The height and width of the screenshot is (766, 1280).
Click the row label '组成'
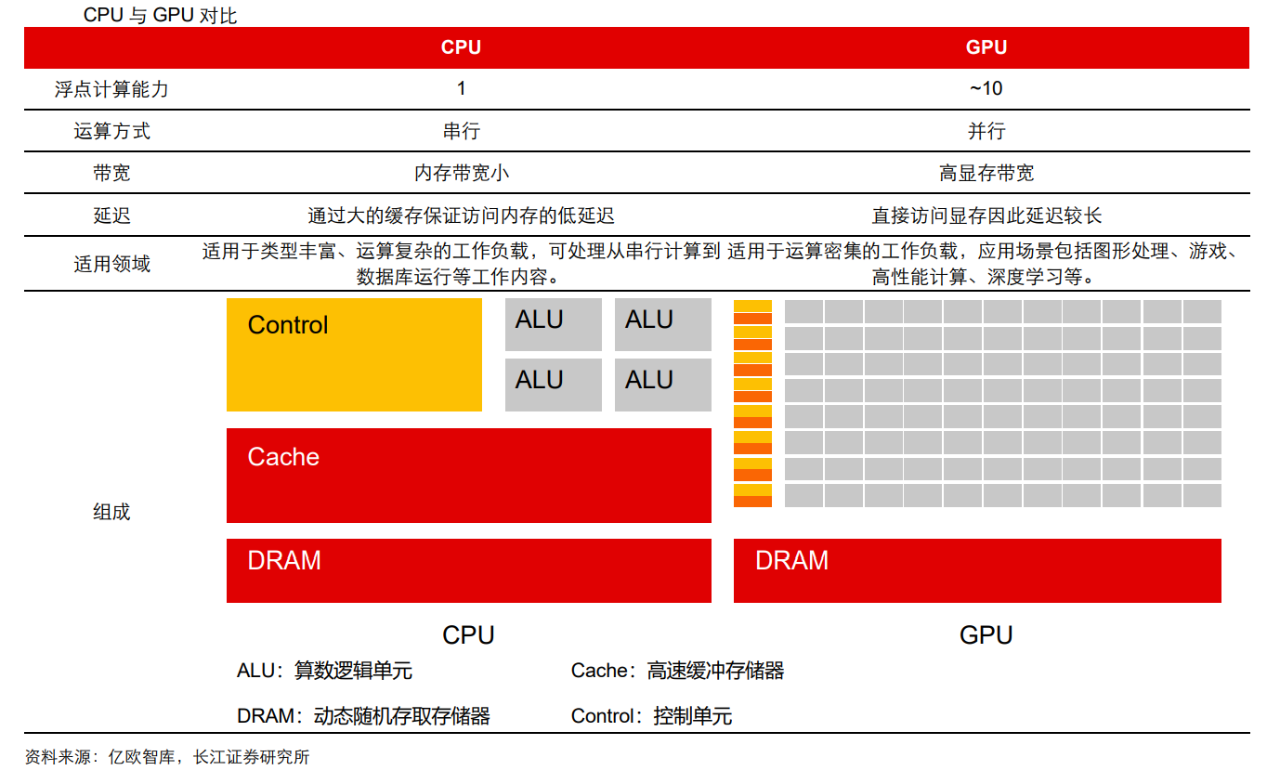[x=112, y=512]
